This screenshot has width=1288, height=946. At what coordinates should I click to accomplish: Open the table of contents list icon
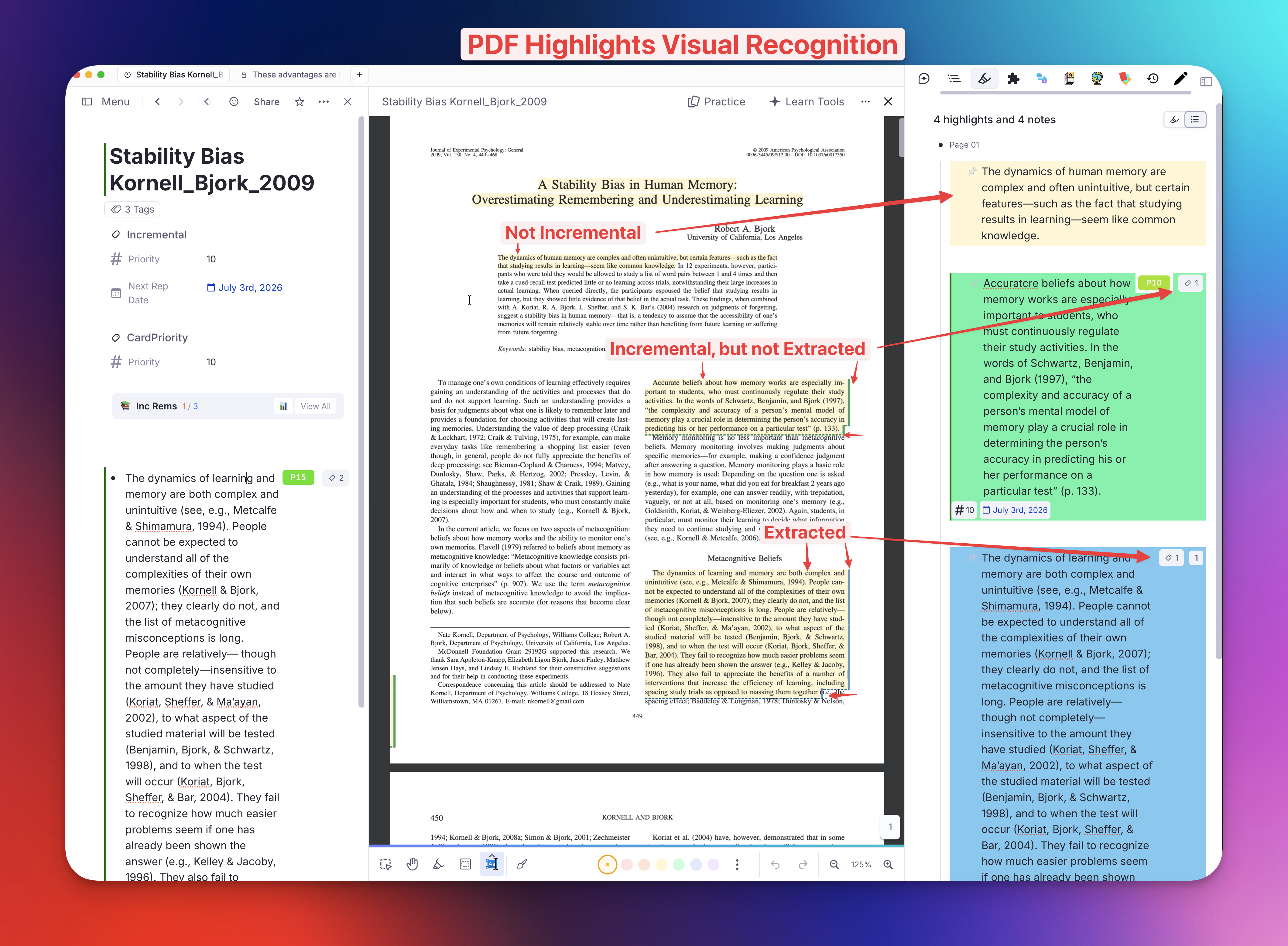954,79
